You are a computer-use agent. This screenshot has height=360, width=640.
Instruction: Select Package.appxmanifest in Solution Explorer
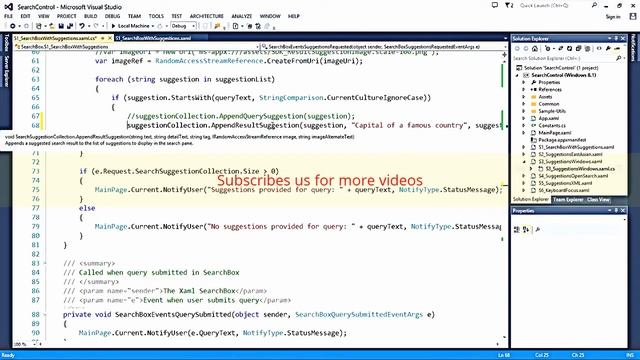pyautogui.click(x=562, y=140)
